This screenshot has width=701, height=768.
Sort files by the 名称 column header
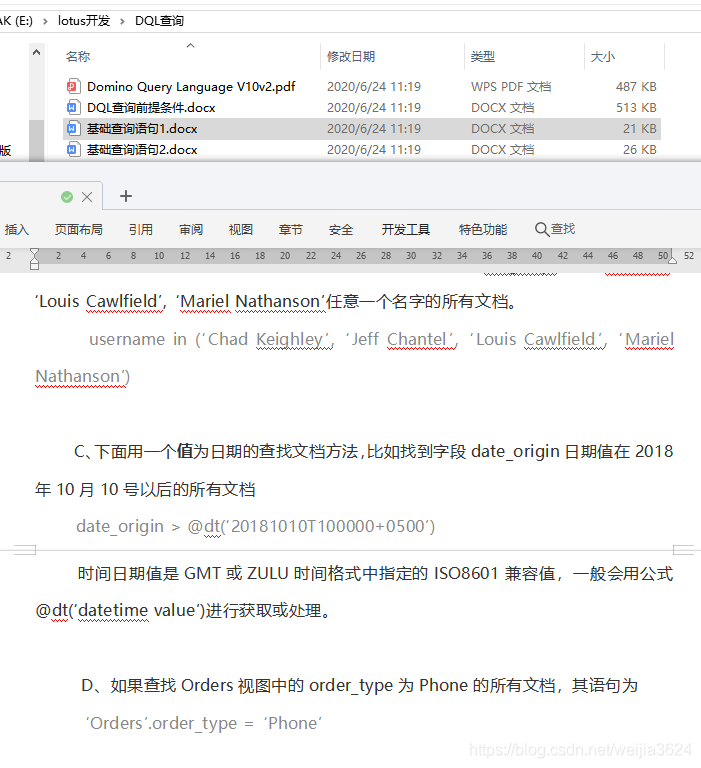pyautogui.click(x=78, y=57)
